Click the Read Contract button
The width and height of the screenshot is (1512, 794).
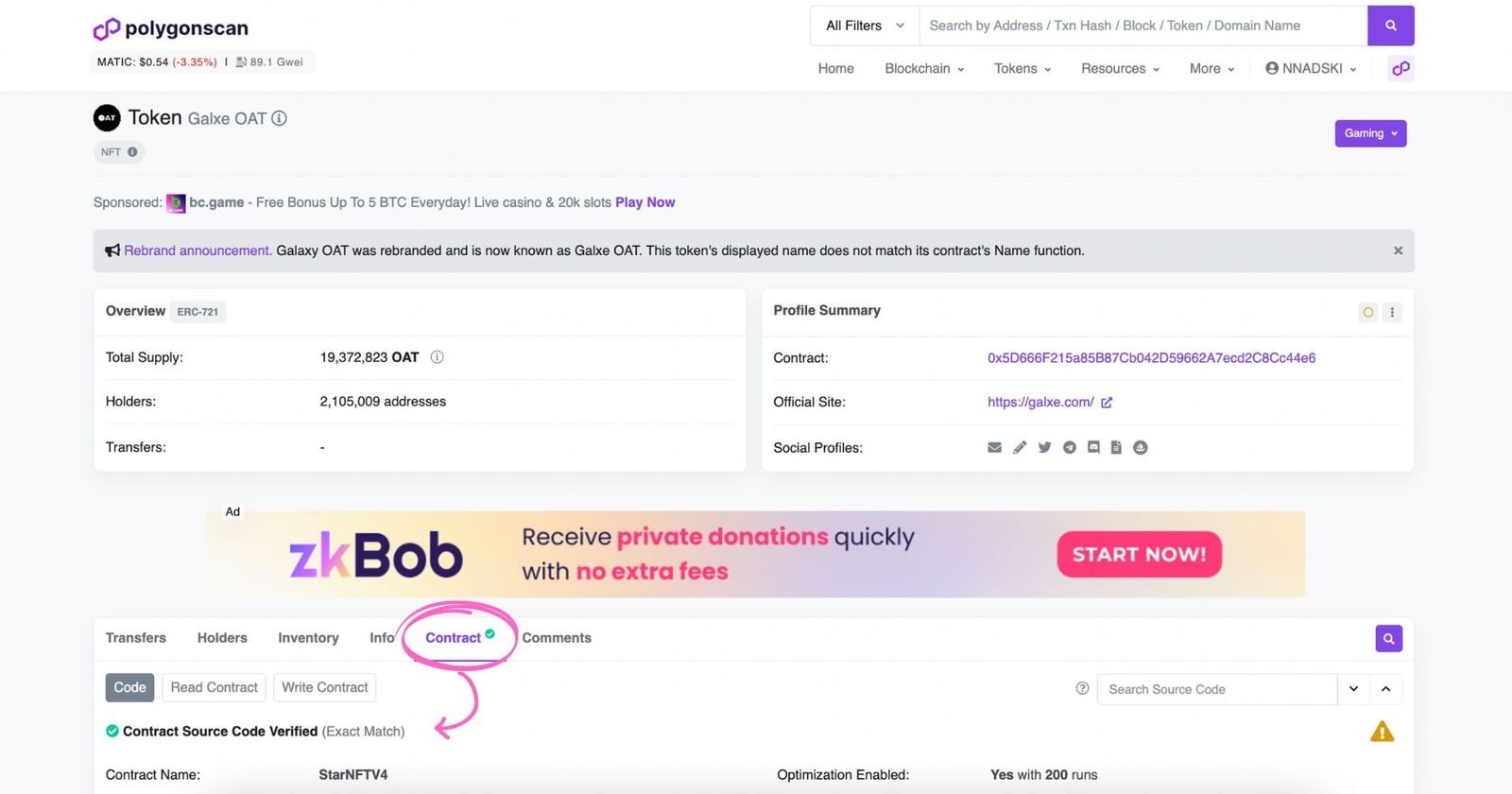(214, 687)
